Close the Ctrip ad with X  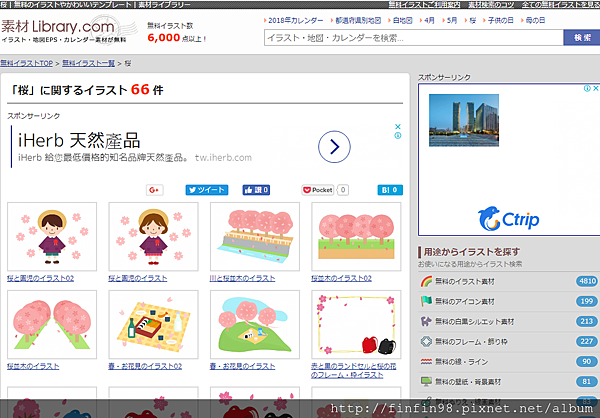(x=596, y=88)
